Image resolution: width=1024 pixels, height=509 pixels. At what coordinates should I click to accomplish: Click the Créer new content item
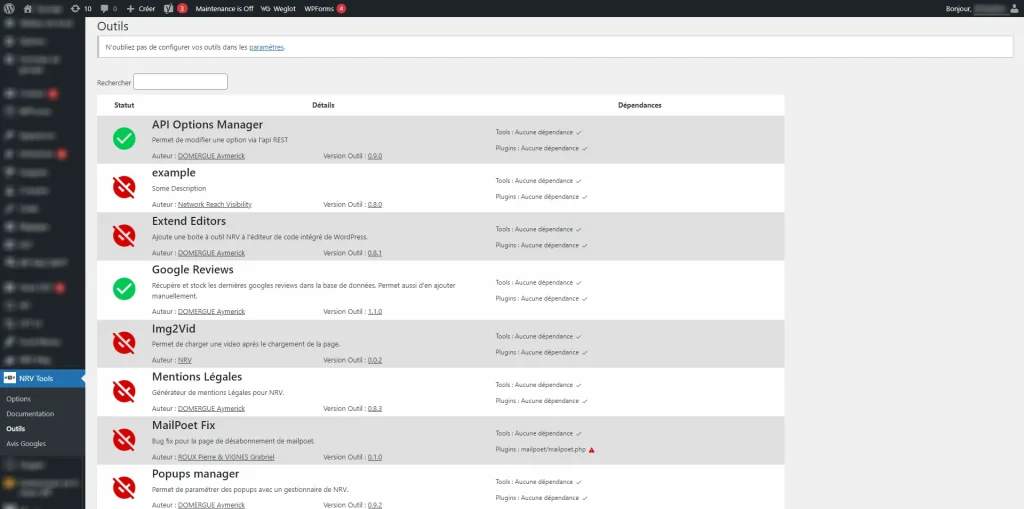140,8
